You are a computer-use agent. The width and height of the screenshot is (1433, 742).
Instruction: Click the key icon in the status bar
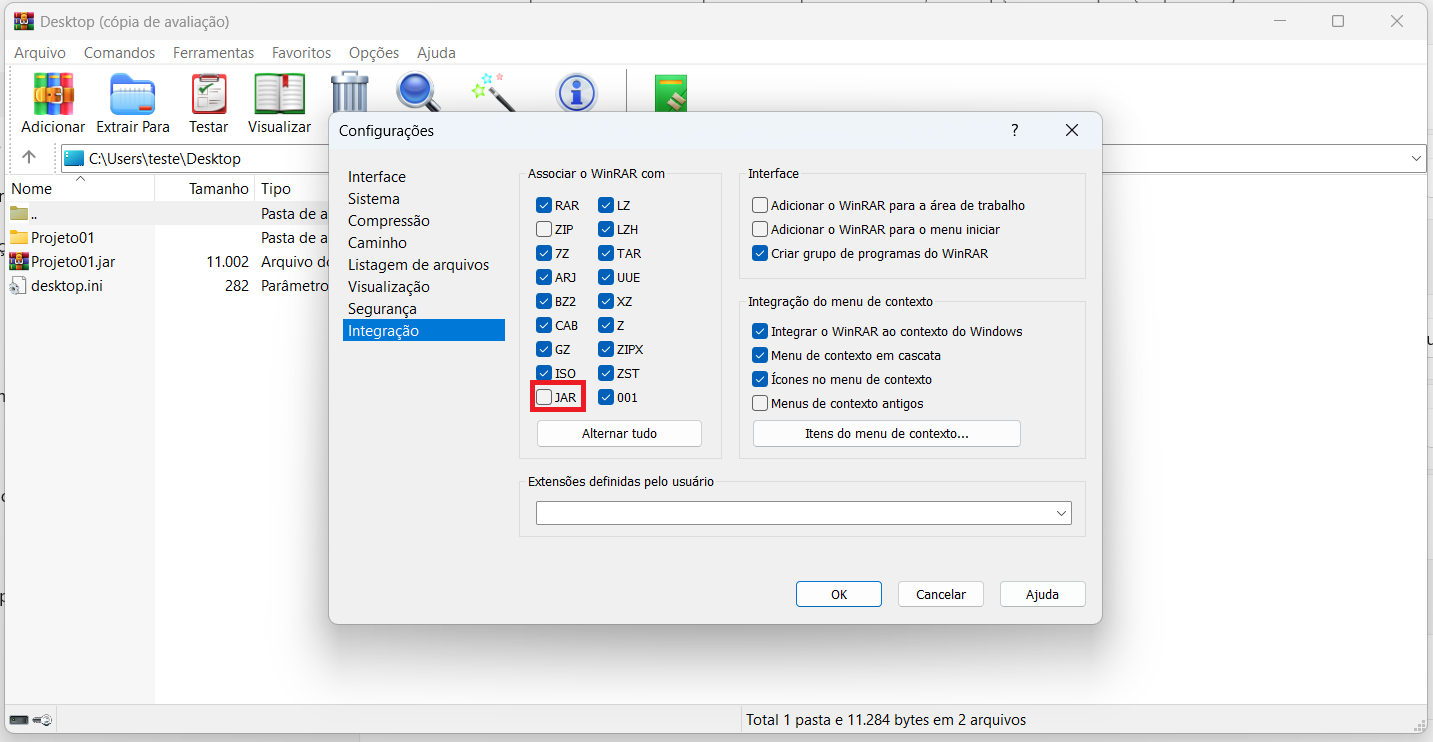click(x=42, y=720)
